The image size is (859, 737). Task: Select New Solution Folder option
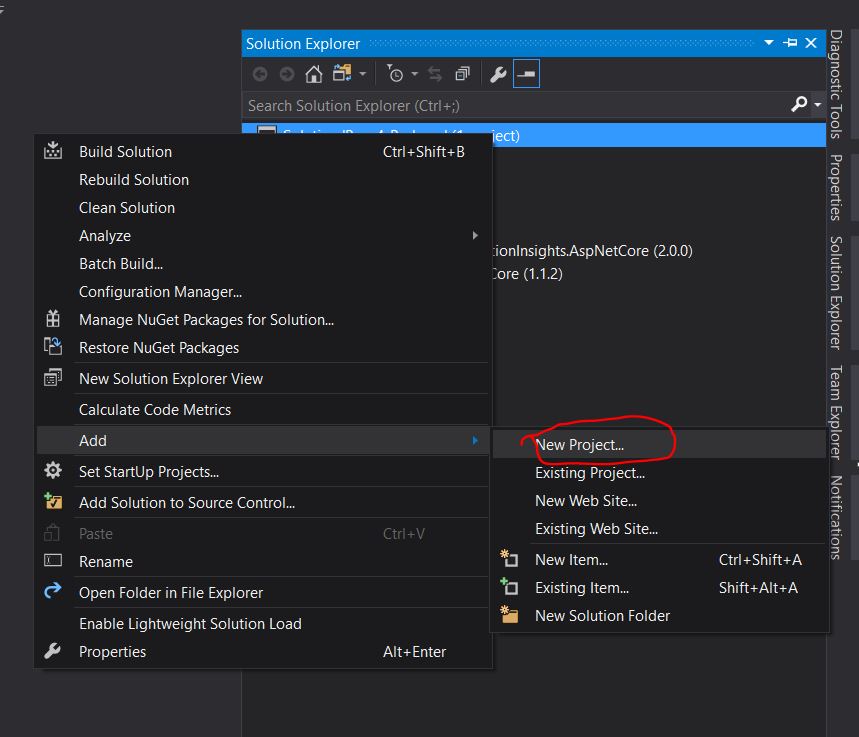(x=602, y=616)
